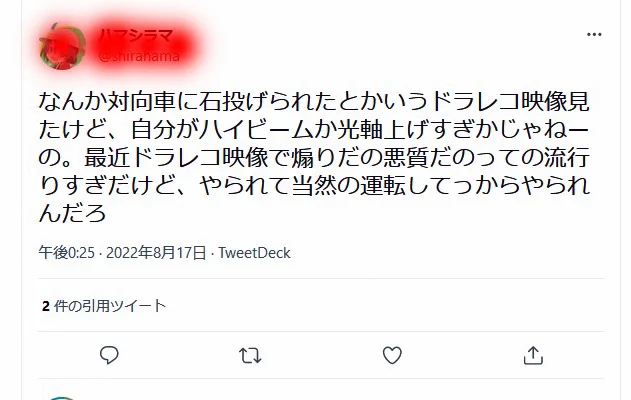
Task: Click the blurred author display name
Action: (x=136, y=36)
